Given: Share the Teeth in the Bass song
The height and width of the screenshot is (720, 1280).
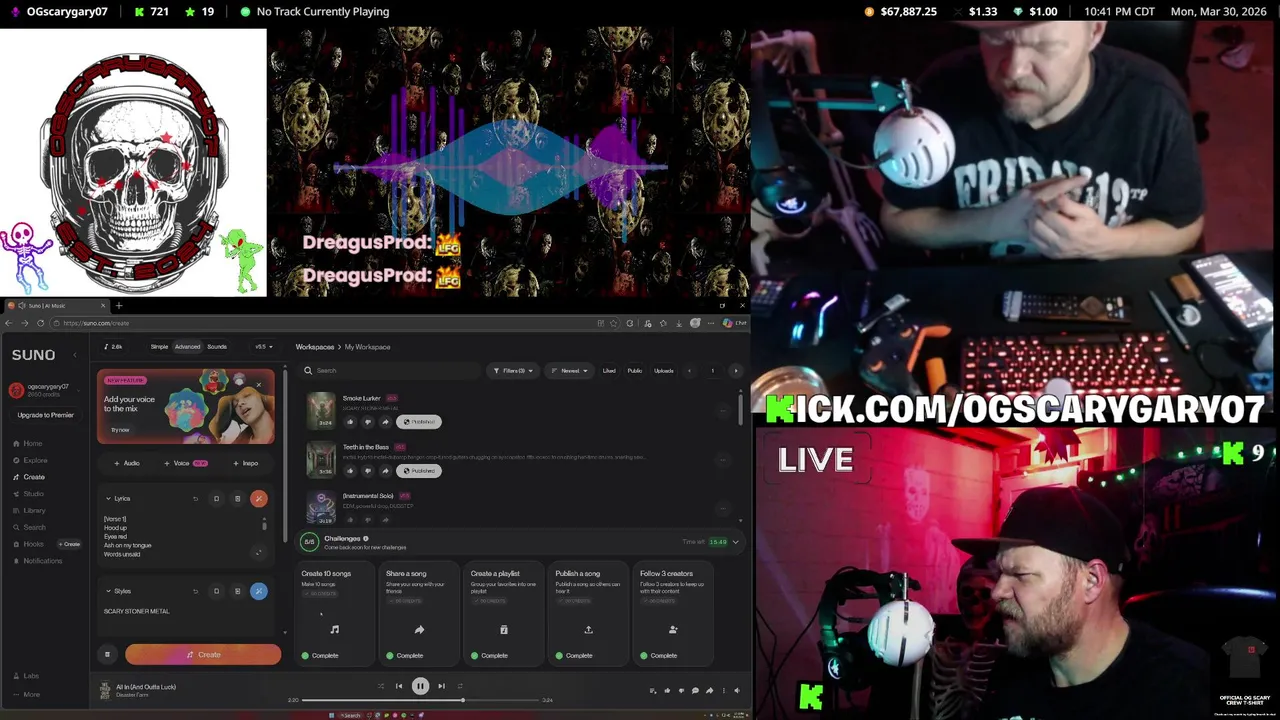Looking at the screenshot, I should tap(385, 471).
